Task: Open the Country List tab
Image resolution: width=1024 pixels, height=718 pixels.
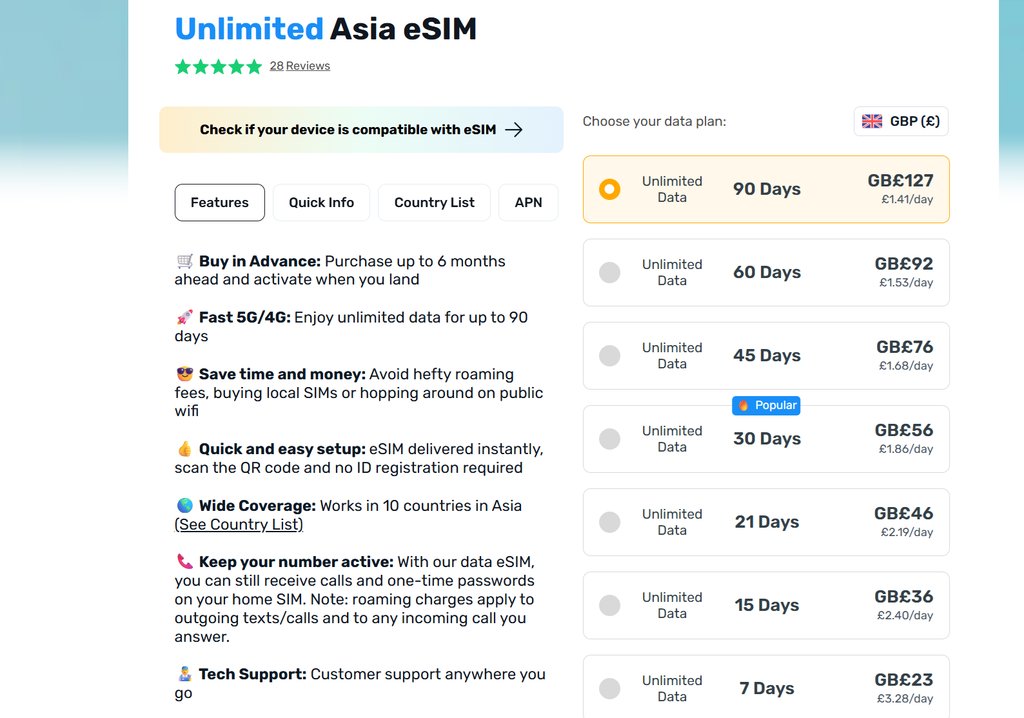Action: (x=434, y=202)
